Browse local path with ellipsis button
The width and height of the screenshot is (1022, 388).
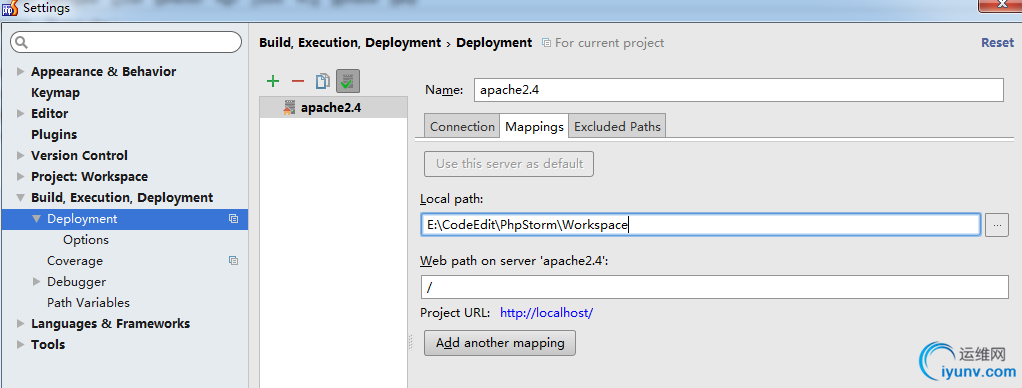[x=997, y=225]
